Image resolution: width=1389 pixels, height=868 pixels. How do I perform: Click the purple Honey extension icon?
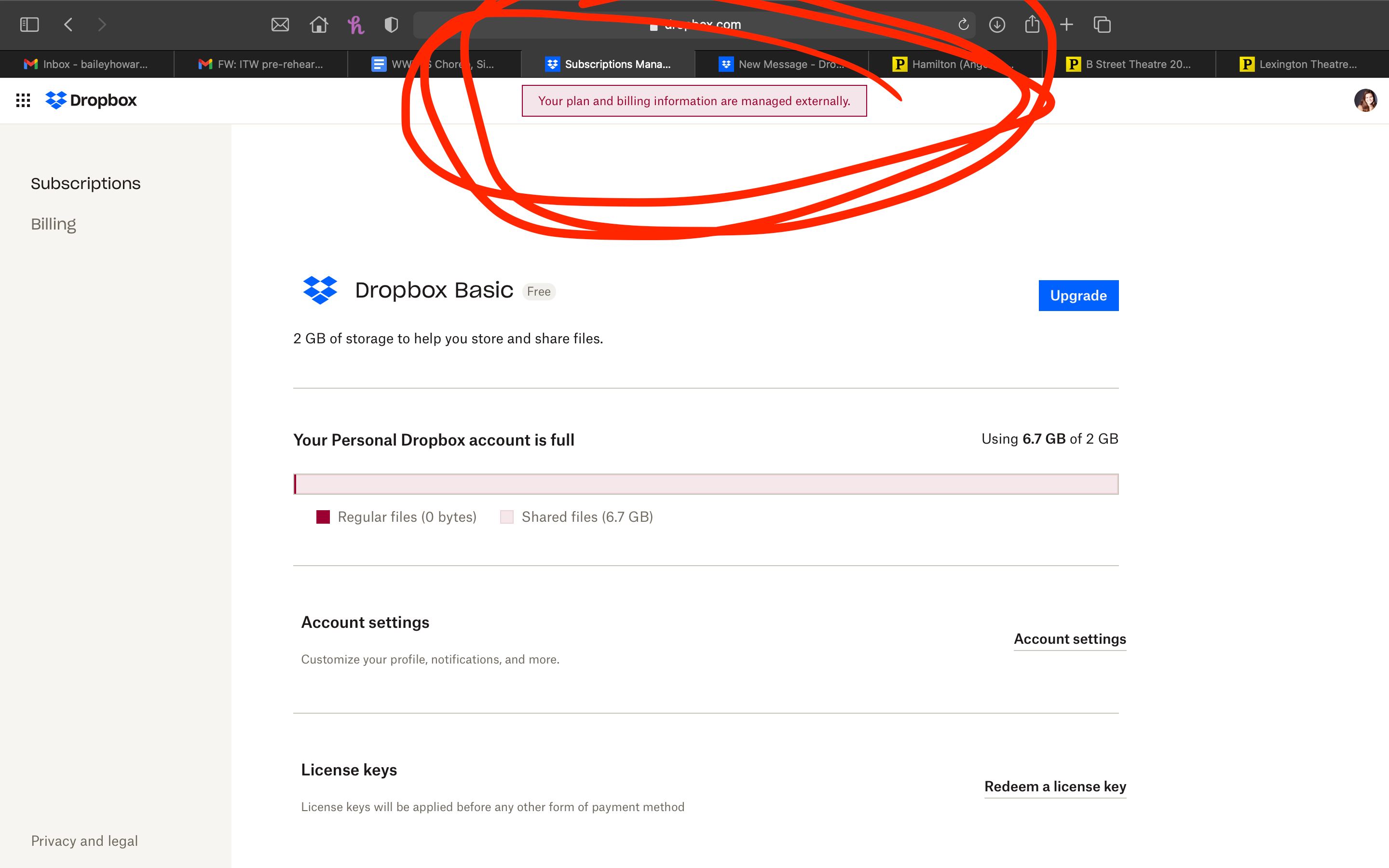click(x=355, y=25)
